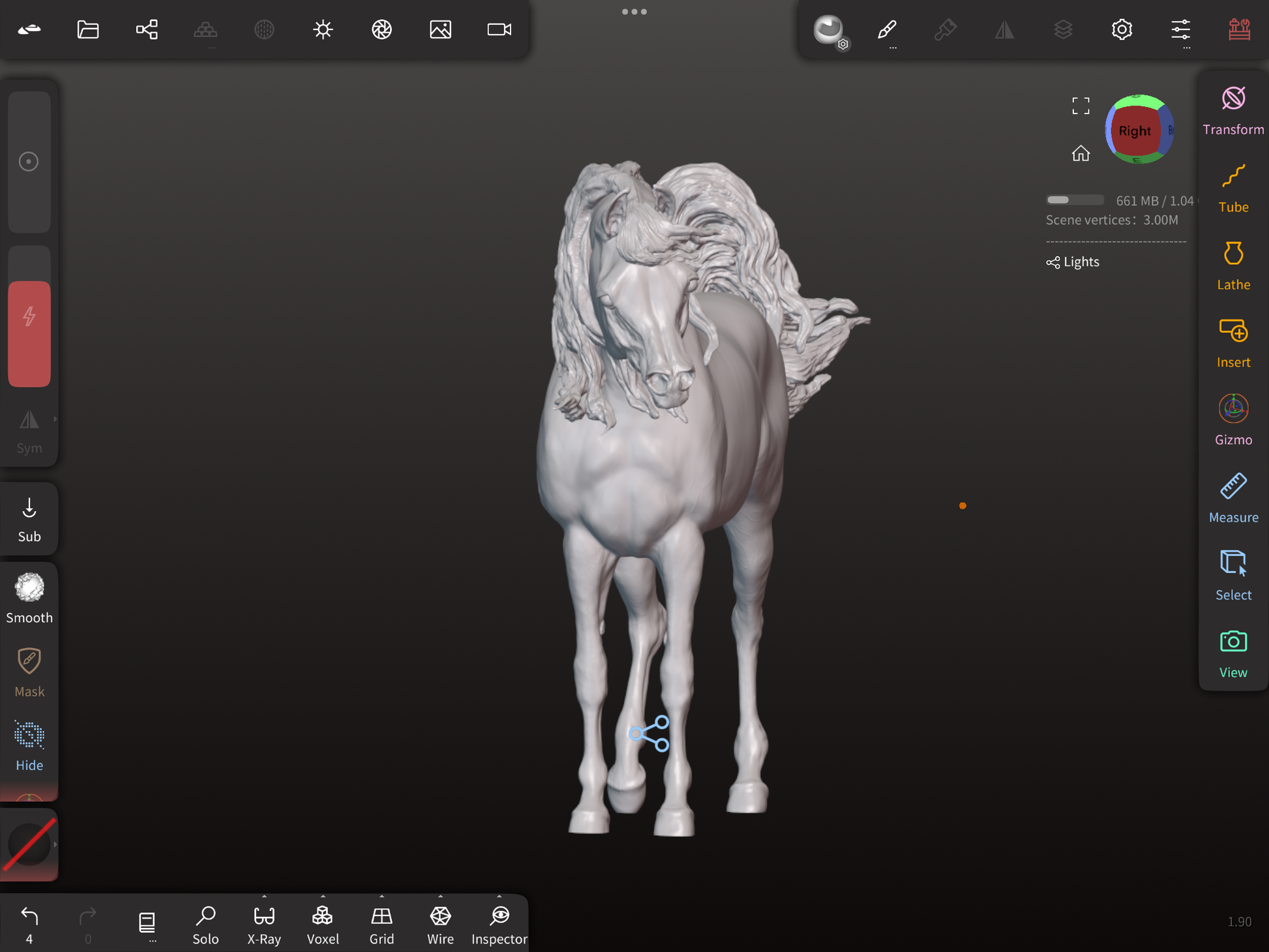Expand Inspector options arrow
The image size is (1269, 952).
(x=499, y=897)
